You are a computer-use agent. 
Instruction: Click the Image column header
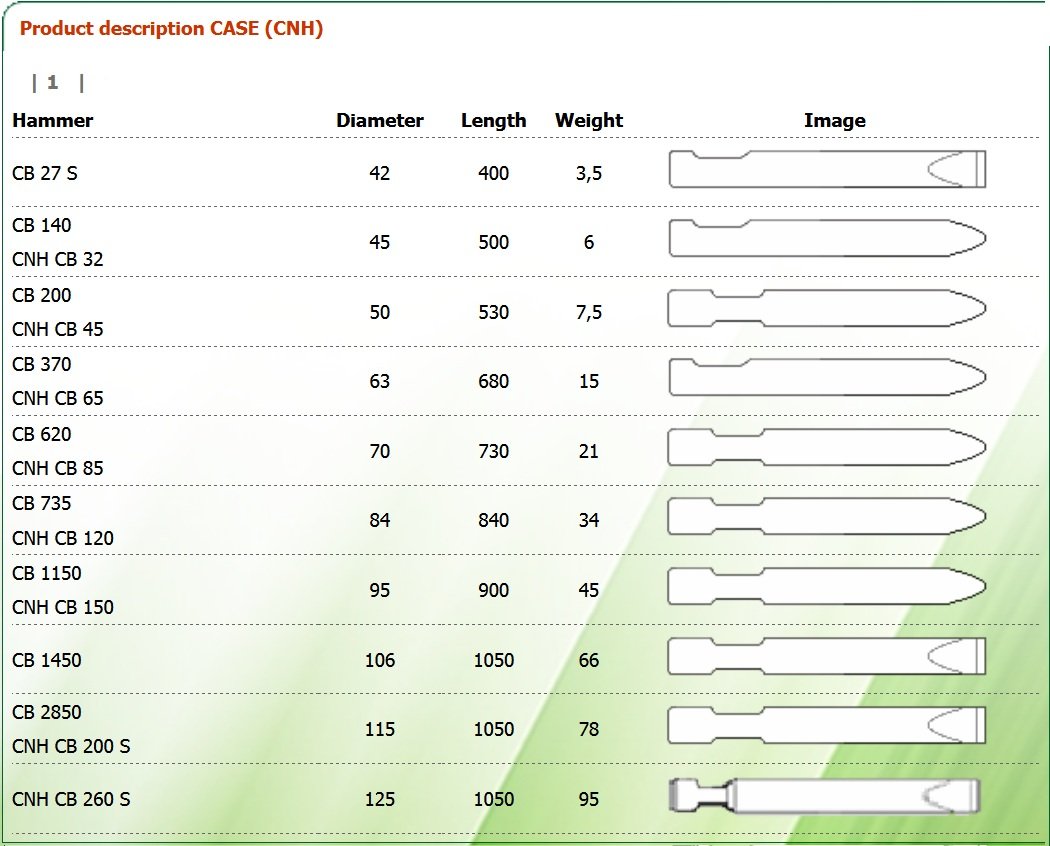pyautogui.click(x=834, y=121)
